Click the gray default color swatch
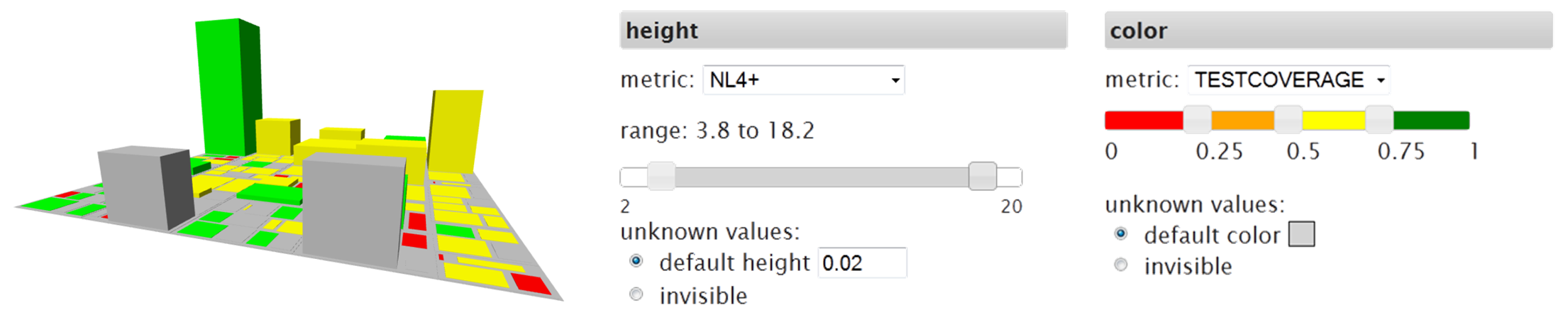 pos(1301,234)
